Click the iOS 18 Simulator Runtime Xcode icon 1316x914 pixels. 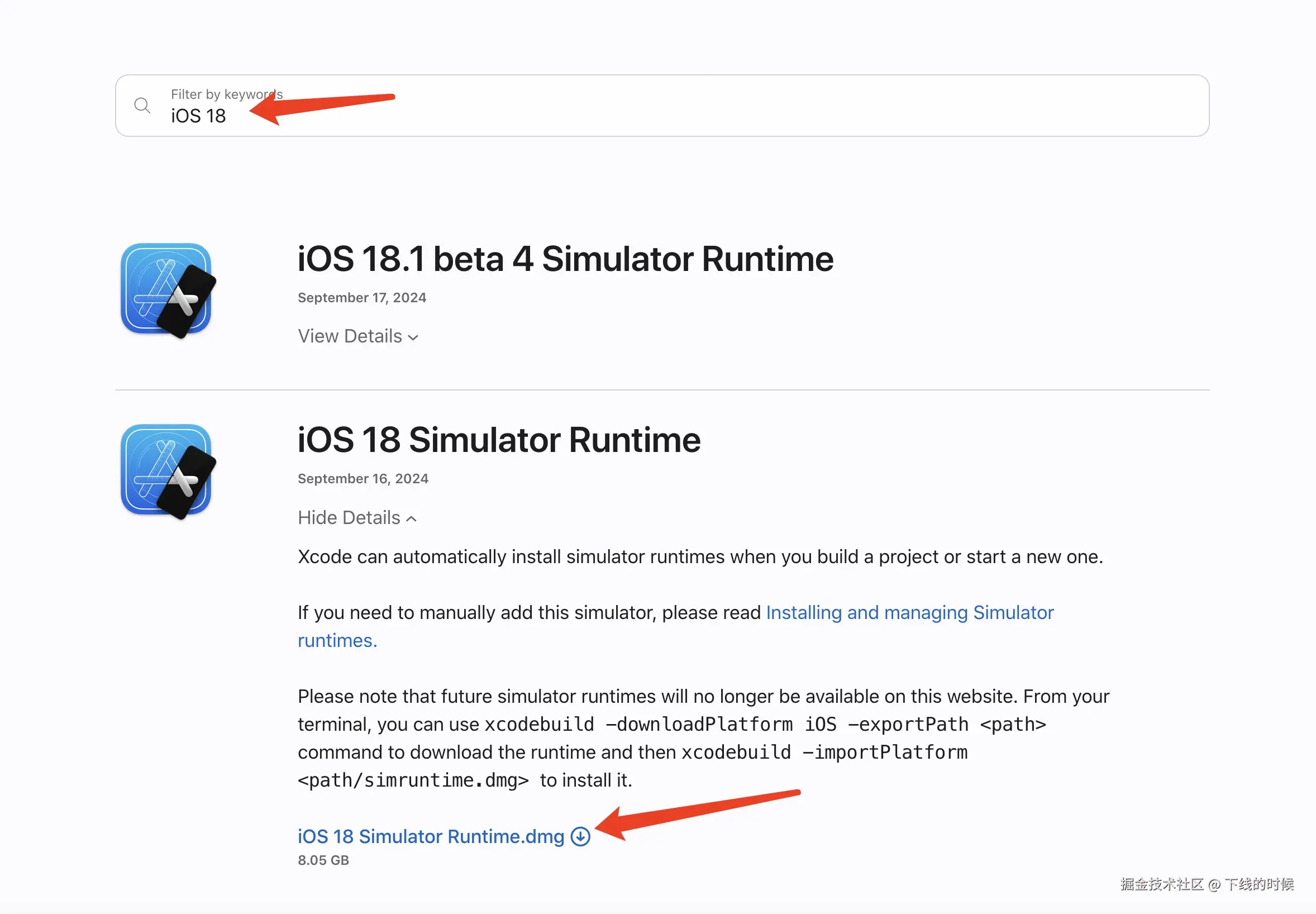(x=167, y=471)
